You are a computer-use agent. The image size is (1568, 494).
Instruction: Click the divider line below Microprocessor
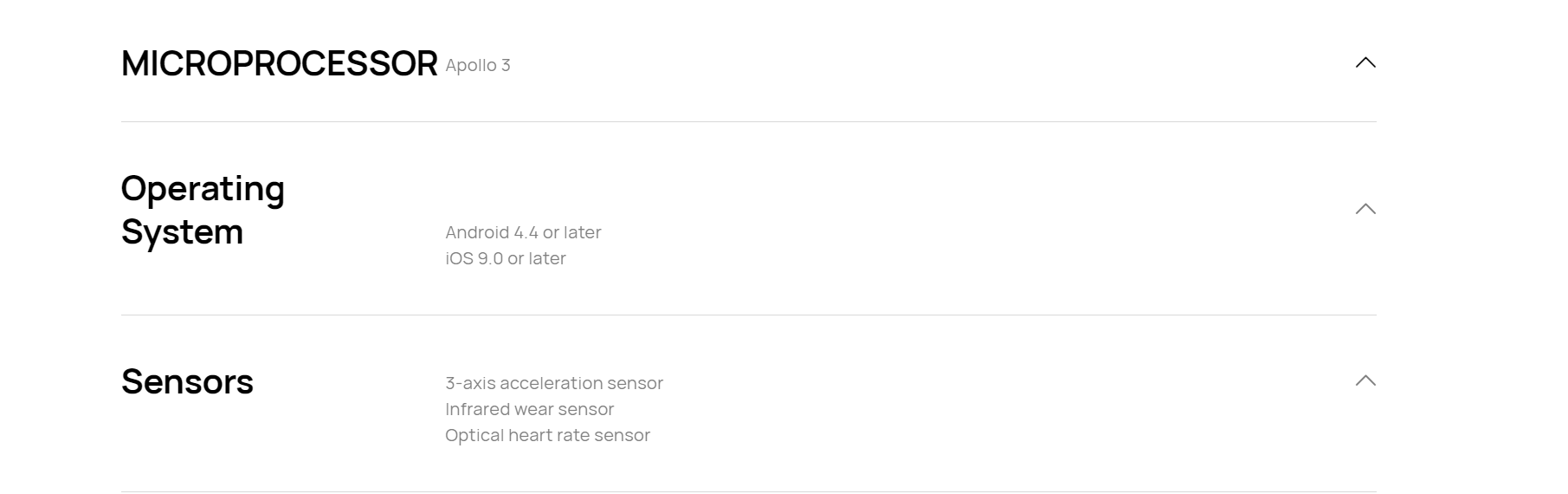749,121
